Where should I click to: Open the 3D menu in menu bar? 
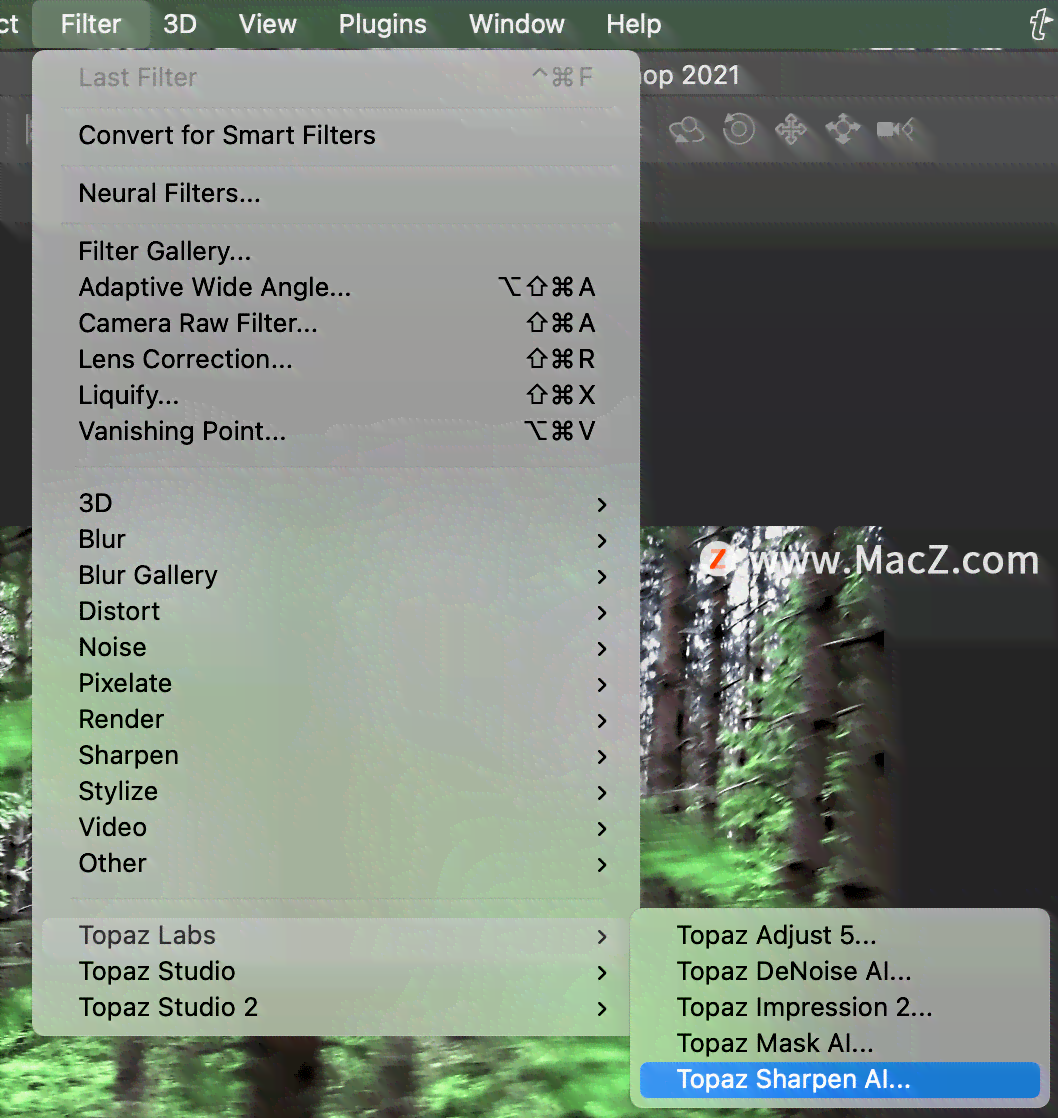click(180, 24)
